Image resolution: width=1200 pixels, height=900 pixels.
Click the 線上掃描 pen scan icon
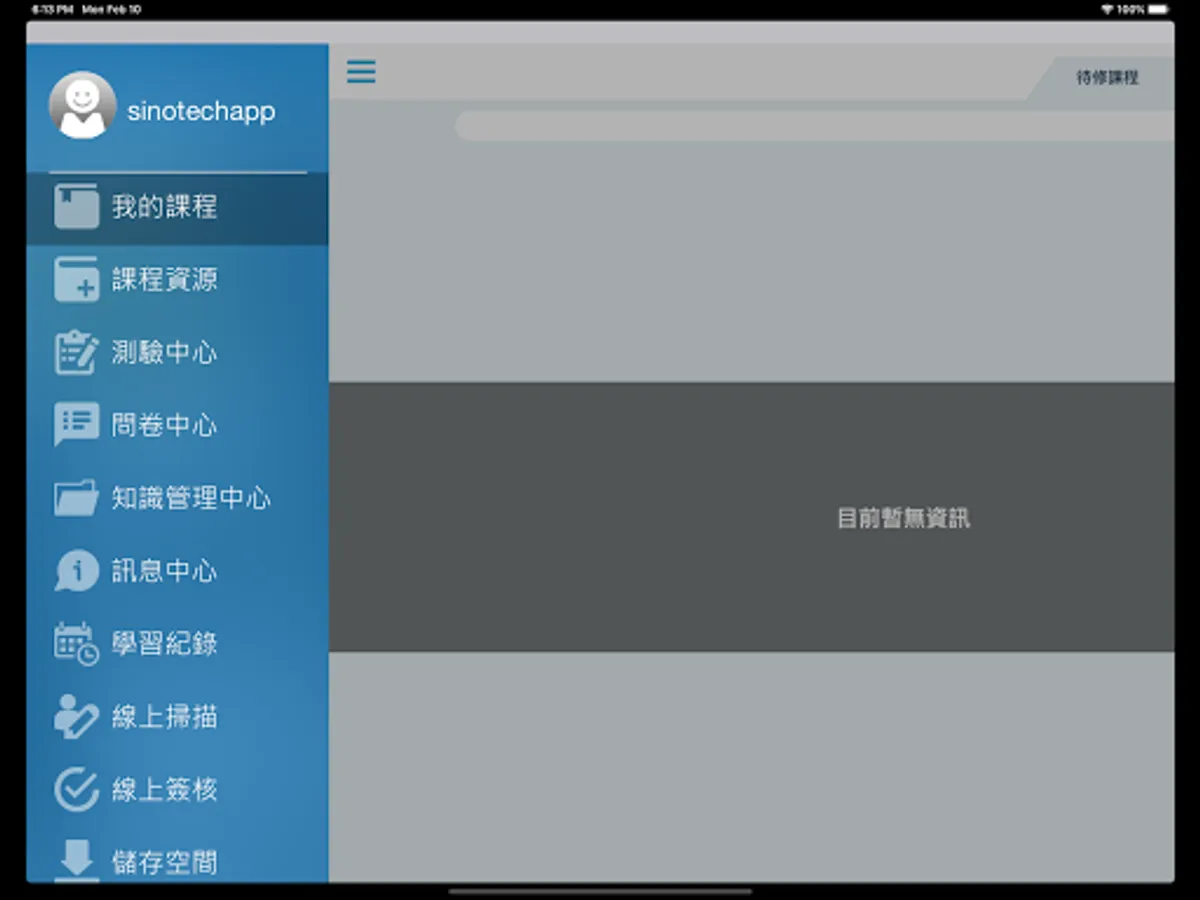point(76,716)
